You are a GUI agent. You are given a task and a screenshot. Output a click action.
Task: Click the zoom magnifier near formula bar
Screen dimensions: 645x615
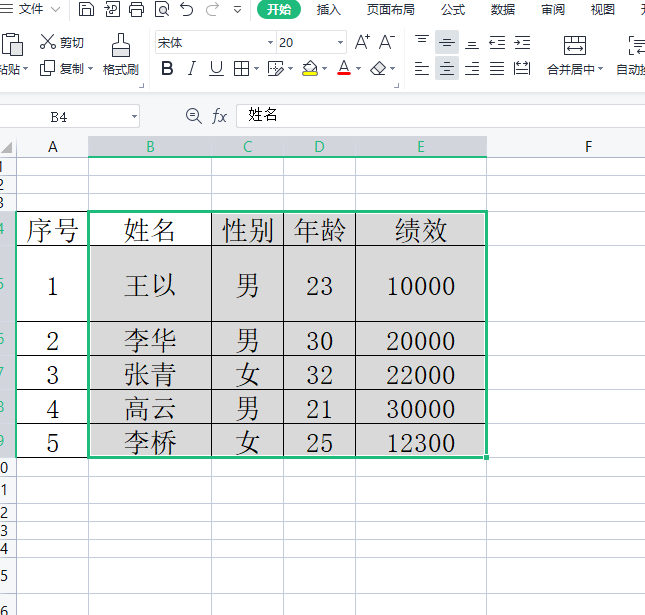pos(193,116)
